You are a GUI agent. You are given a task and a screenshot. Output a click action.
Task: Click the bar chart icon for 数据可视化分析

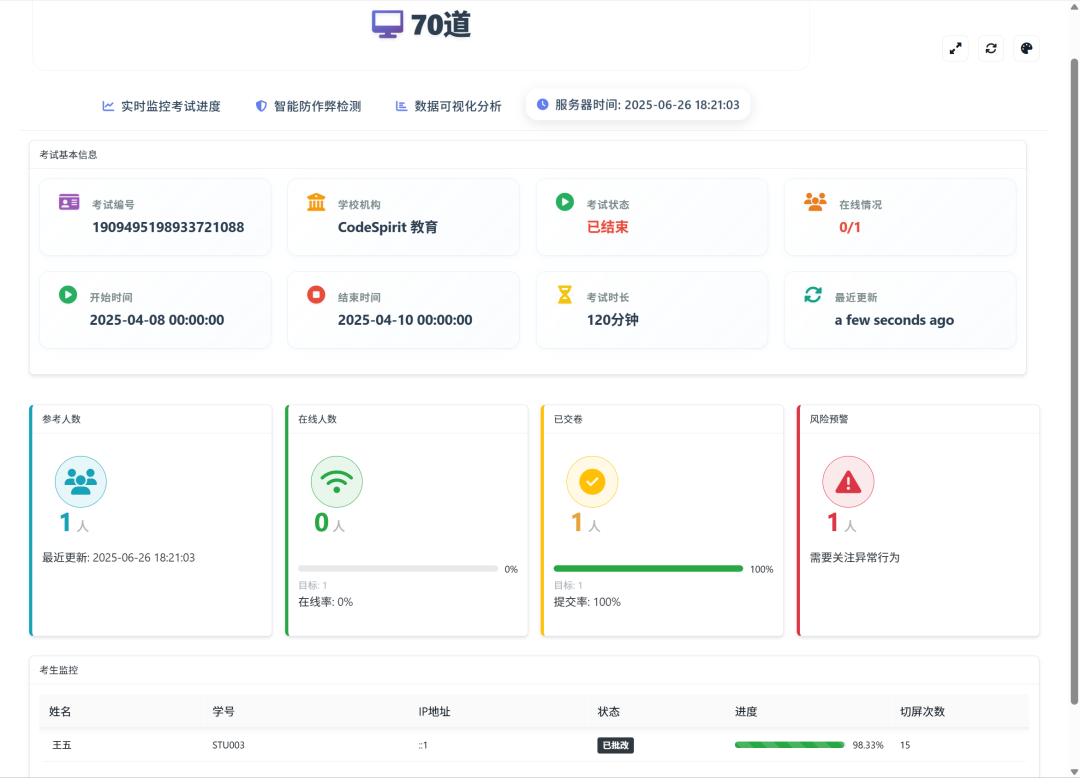(x=402, y=106)
